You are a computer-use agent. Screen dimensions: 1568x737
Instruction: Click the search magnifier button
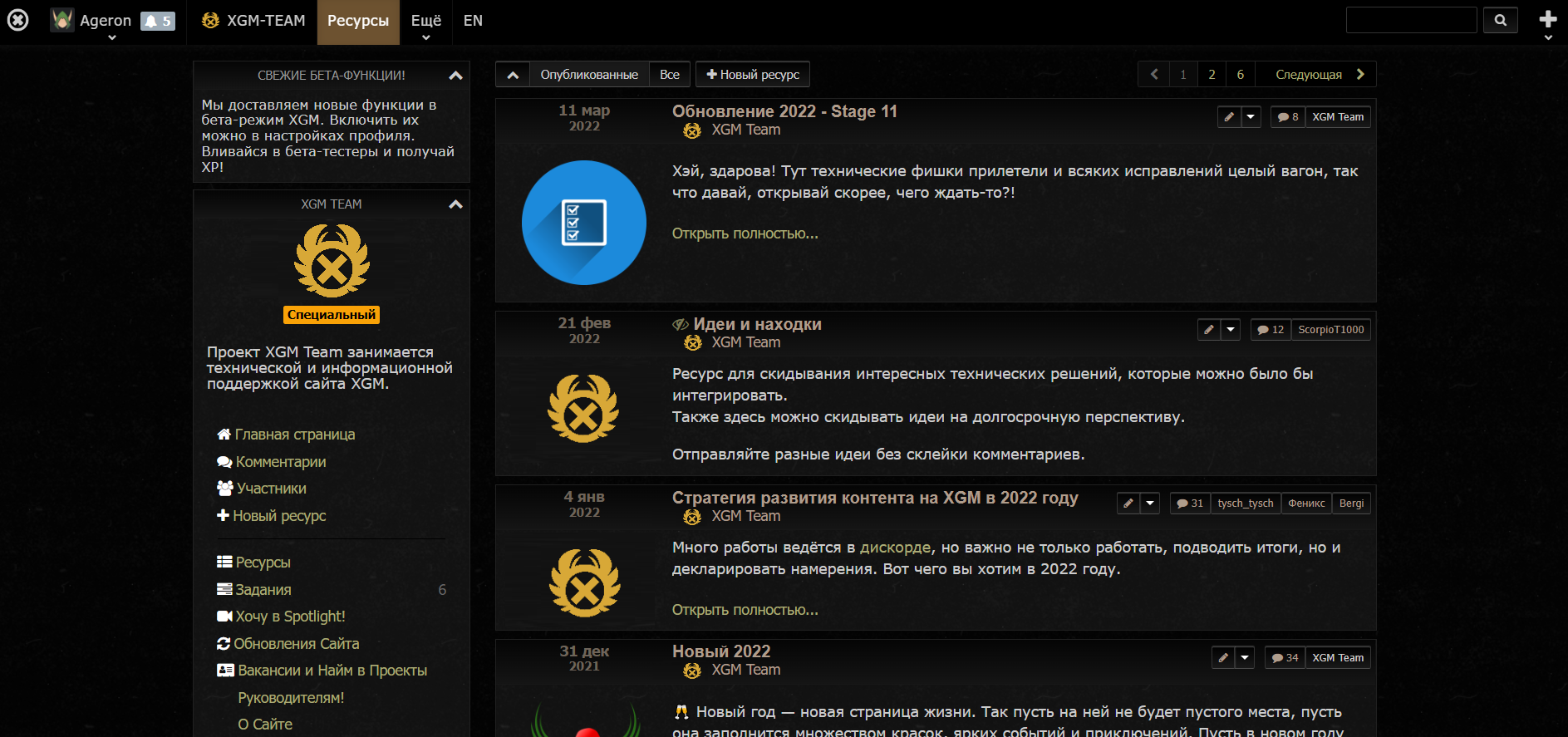[1500, 20]
